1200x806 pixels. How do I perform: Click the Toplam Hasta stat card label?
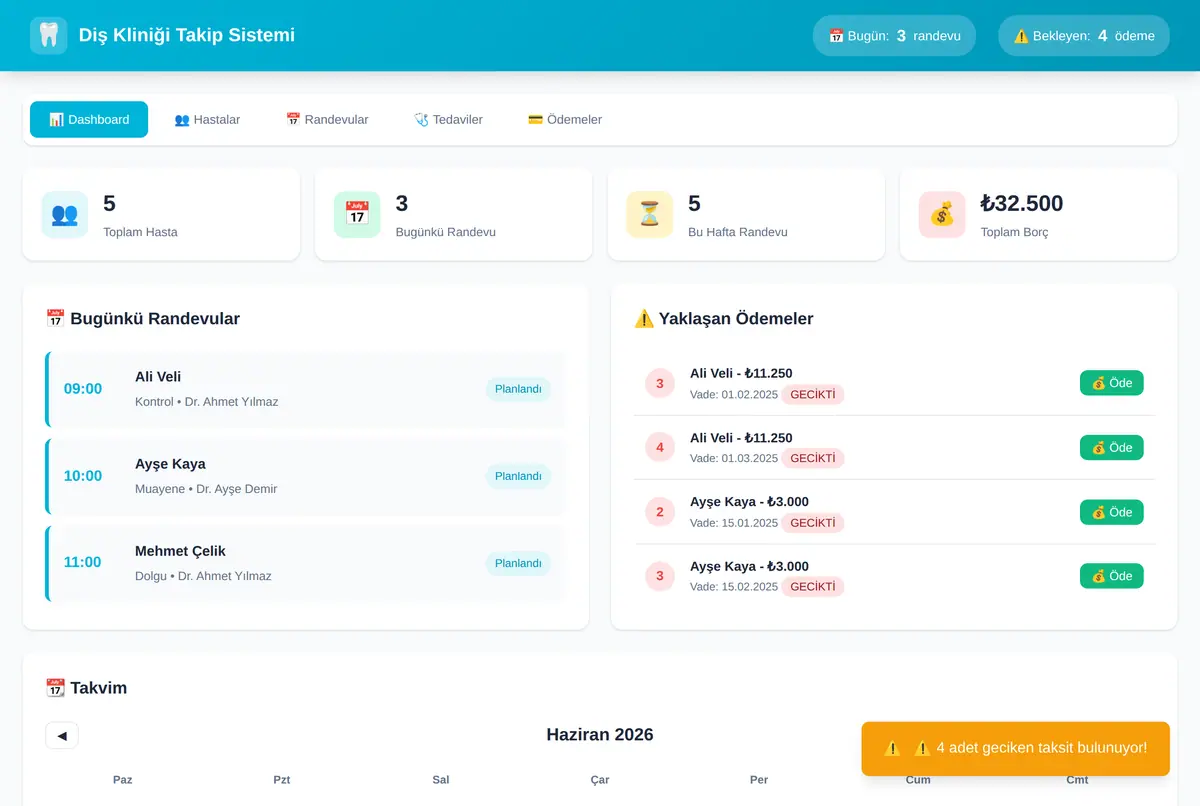(140, 232)
